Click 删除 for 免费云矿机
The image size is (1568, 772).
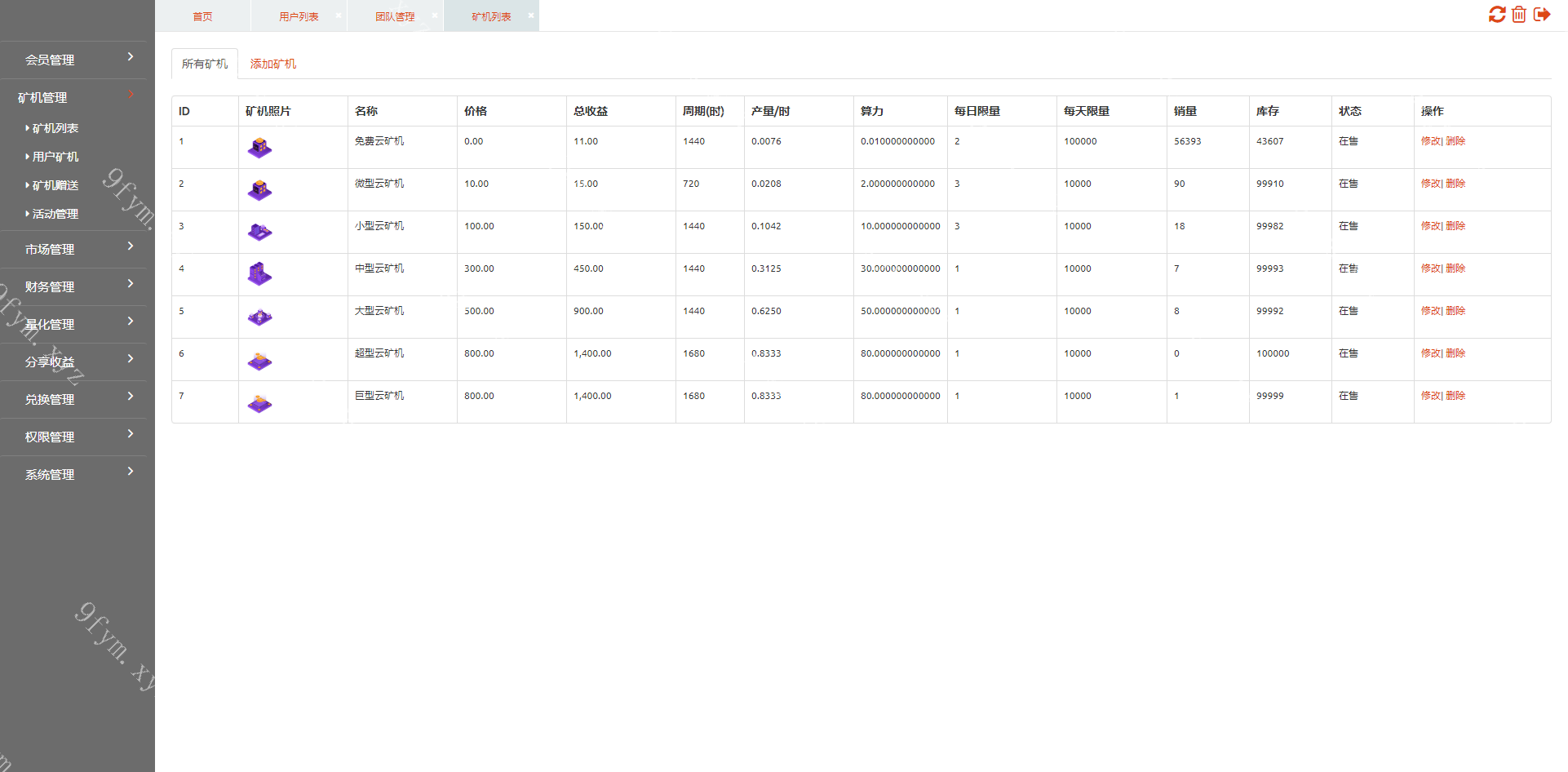click(x=1455, y=141)
